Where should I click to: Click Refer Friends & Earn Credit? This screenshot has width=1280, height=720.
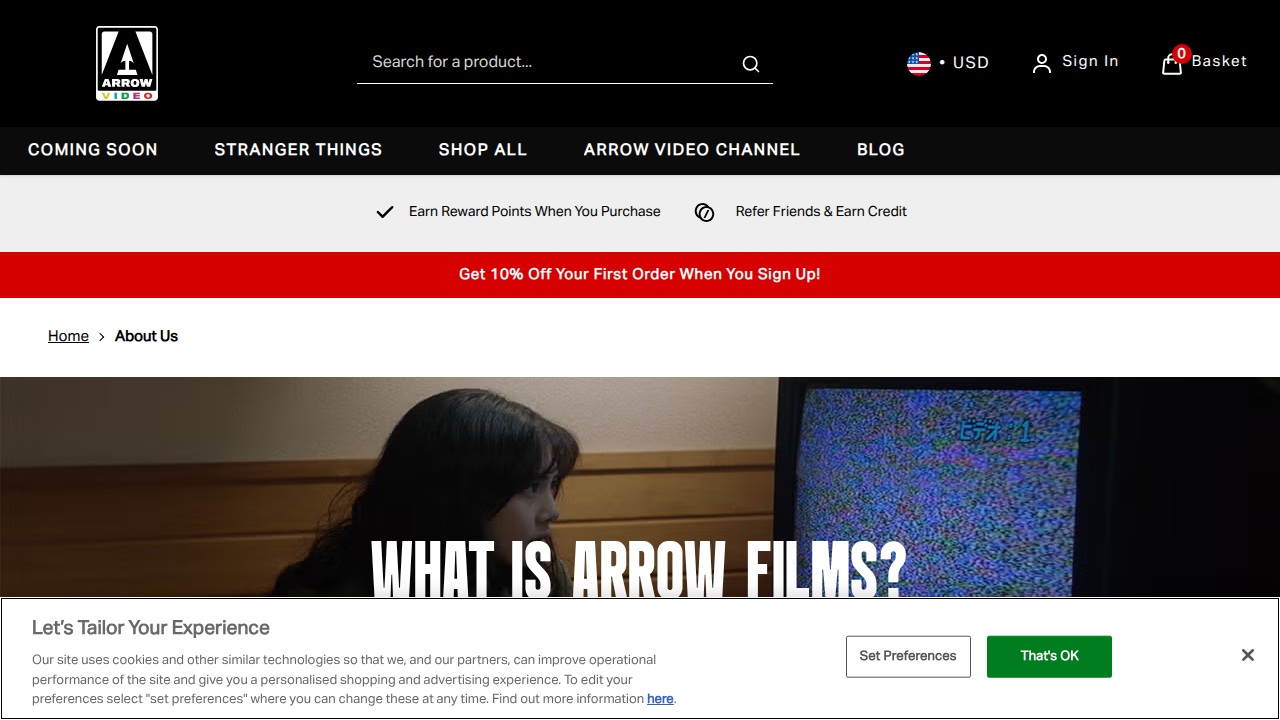[821, 211]
